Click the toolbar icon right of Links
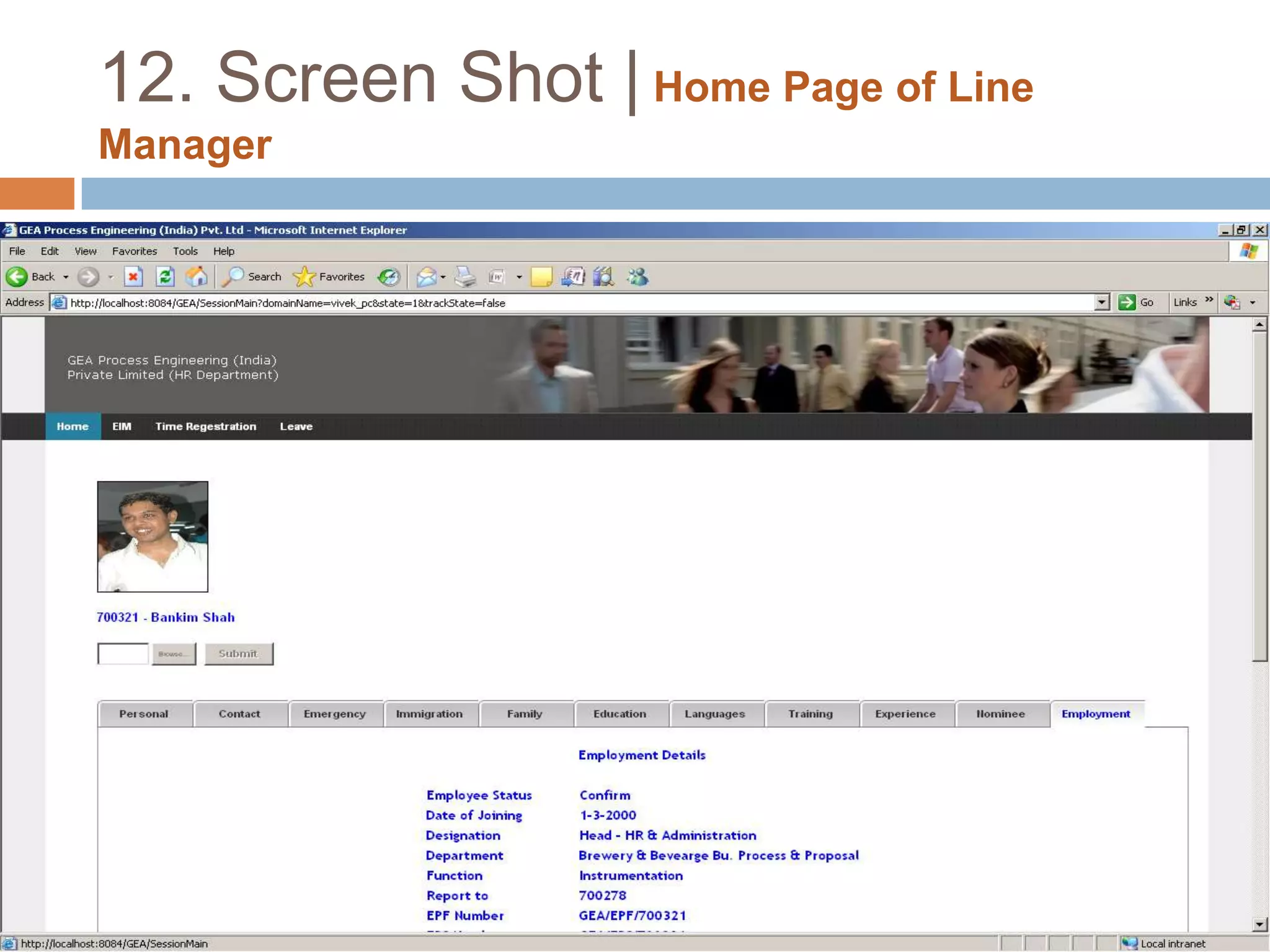 coord(1232,302)
